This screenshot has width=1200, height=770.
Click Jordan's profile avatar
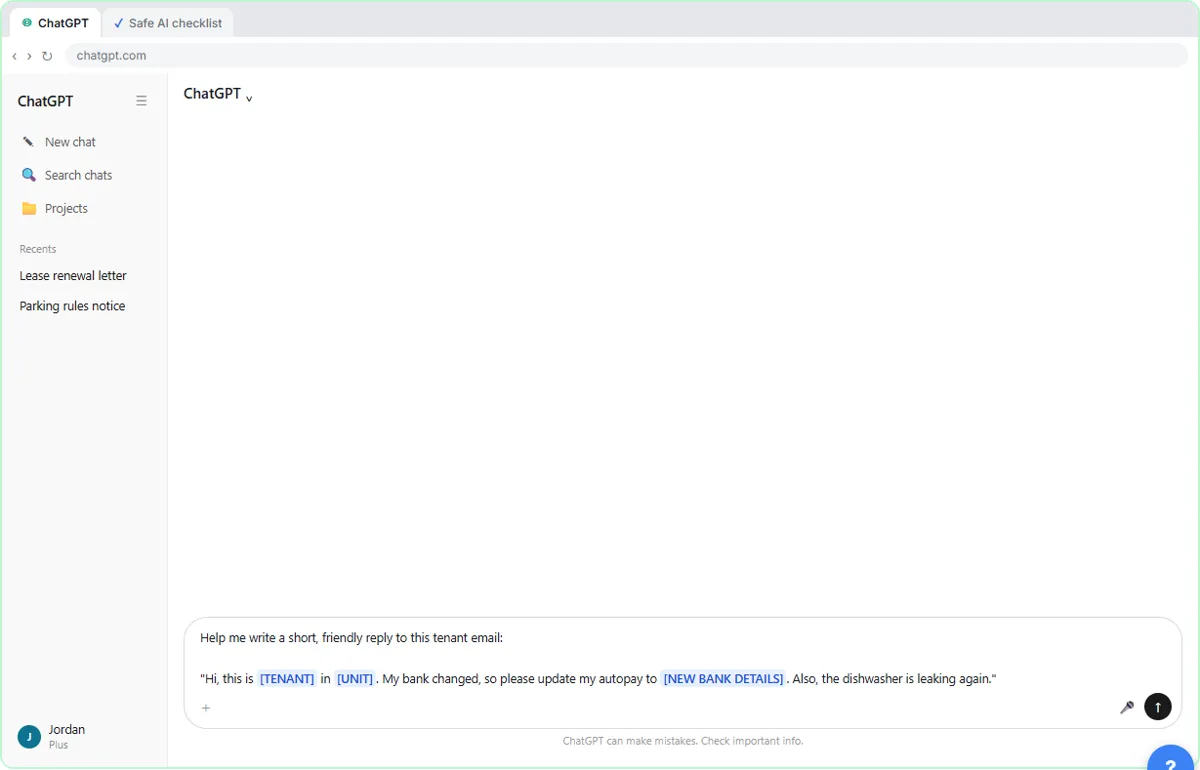29,737
